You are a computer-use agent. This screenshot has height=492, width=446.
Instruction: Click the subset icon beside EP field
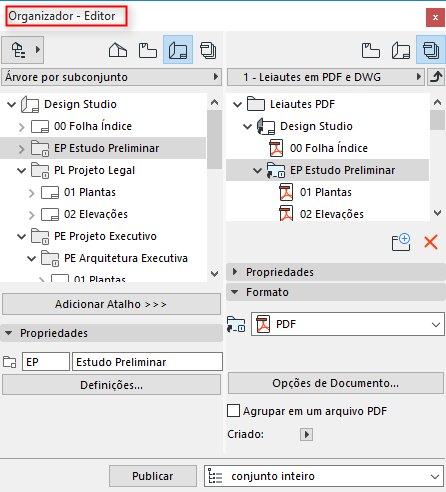coord(9,362)
